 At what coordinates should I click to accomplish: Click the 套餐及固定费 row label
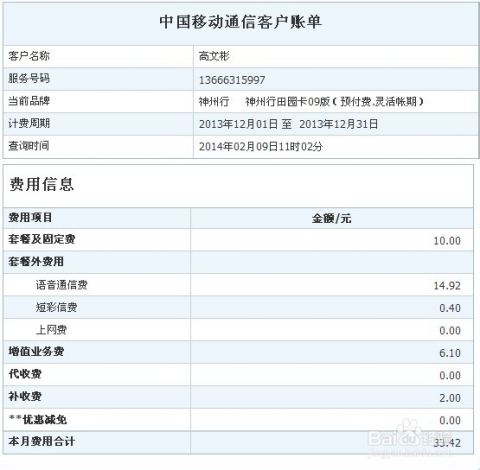coord(42,239)
